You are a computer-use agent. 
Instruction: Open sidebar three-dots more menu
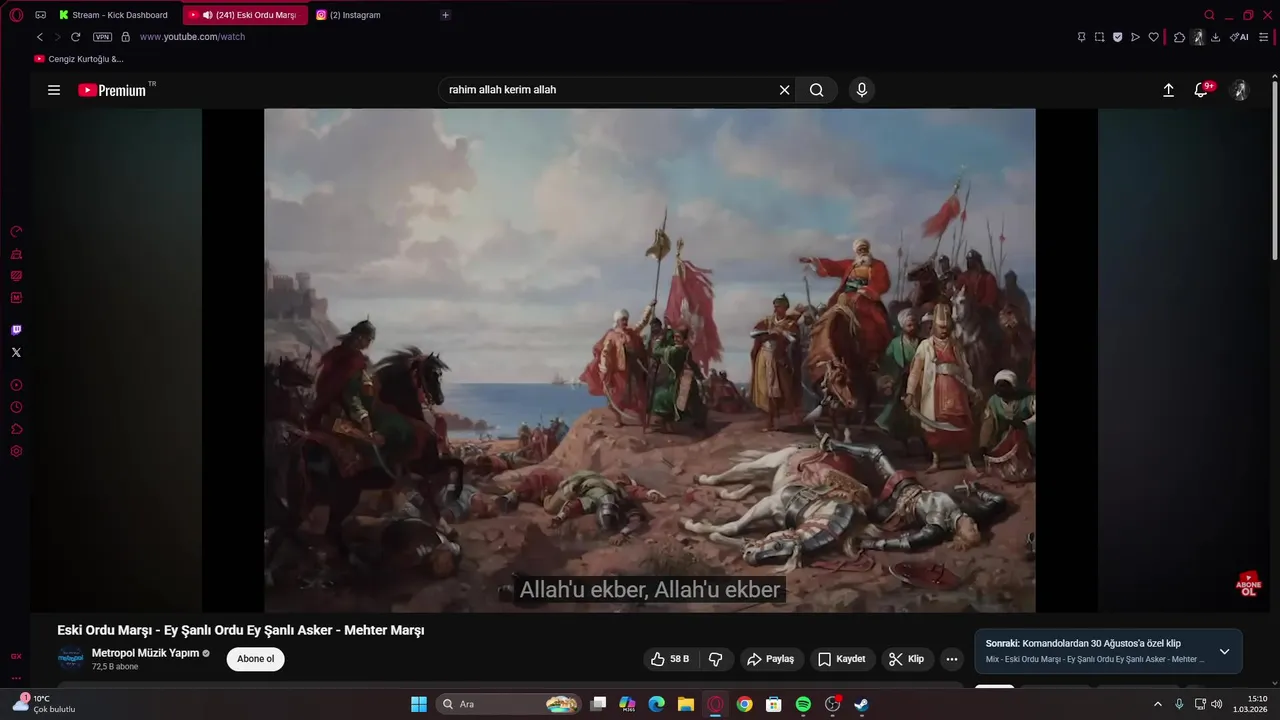[16, 679]
